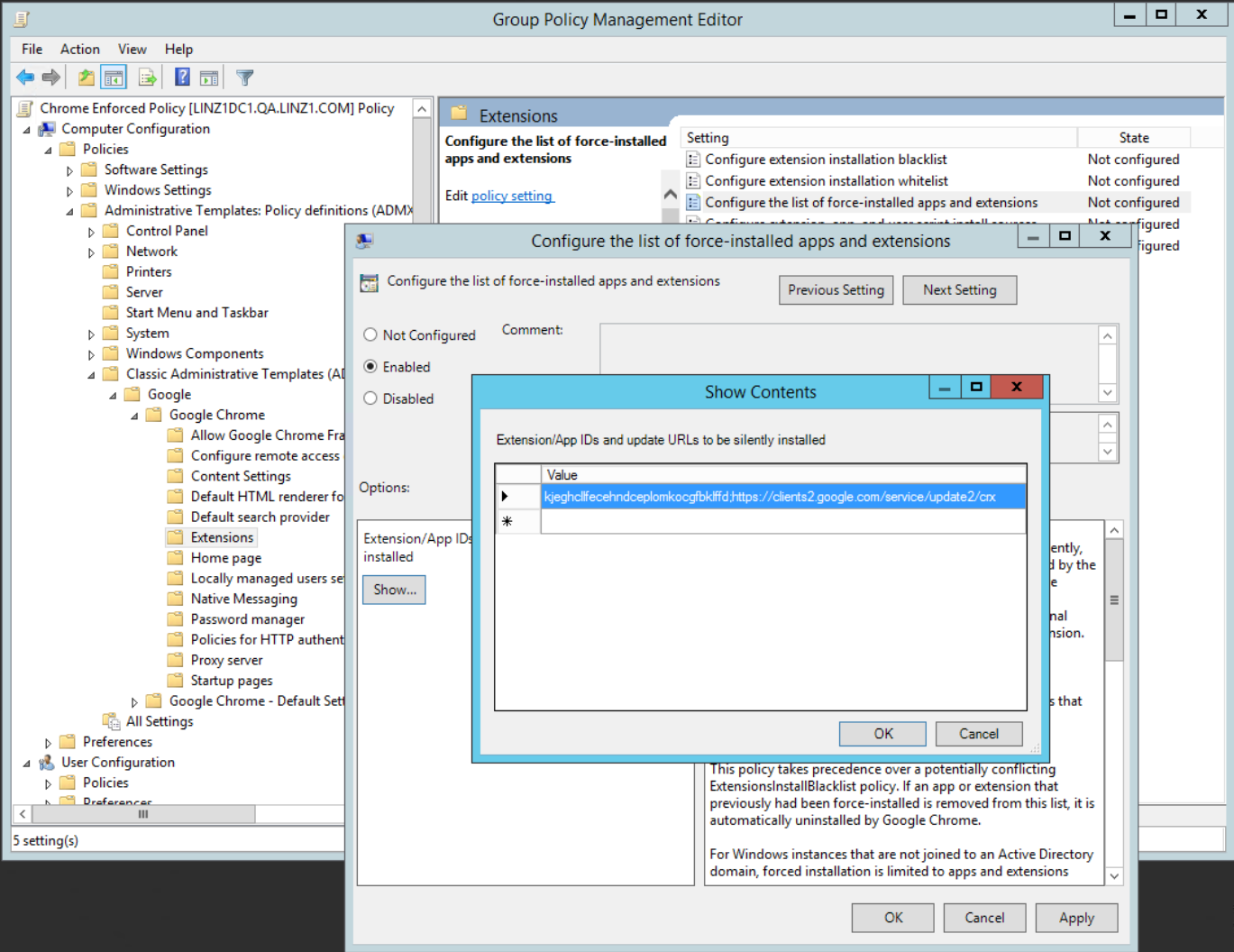Collapse the Google Chrome tree node
The image size is (1234, 952).
click(134, 416)
